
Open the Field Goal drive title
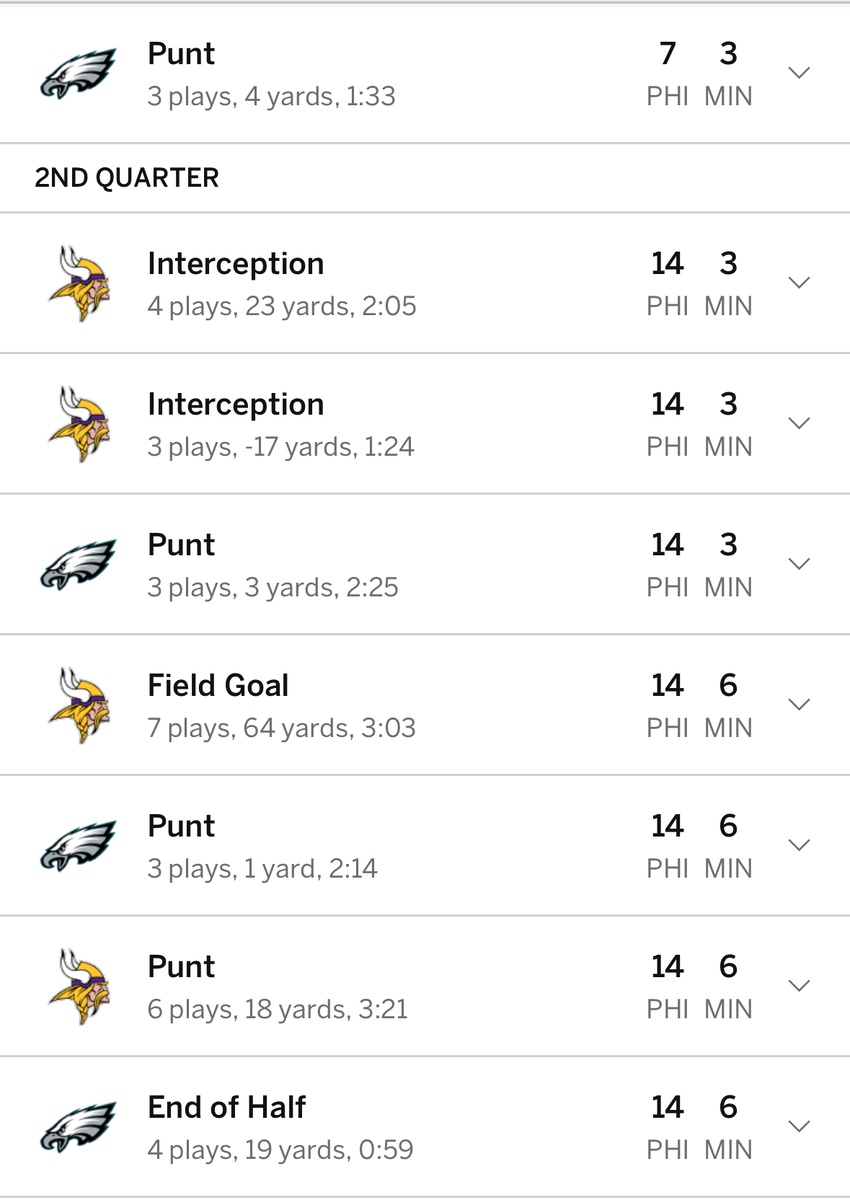[x=218, y=686]
